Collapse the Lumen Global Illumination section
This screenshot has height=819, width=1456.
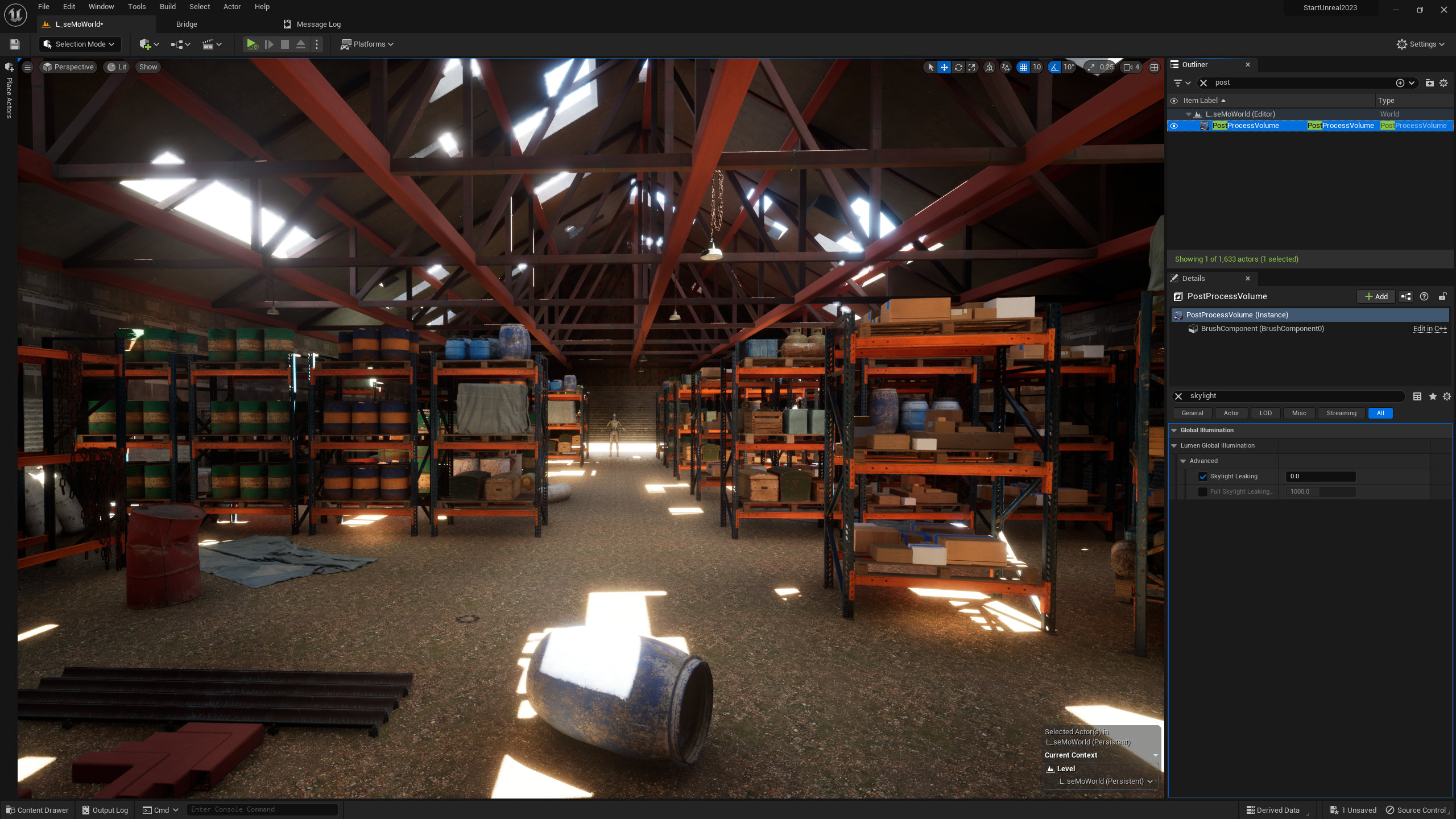click(1174, 446)
